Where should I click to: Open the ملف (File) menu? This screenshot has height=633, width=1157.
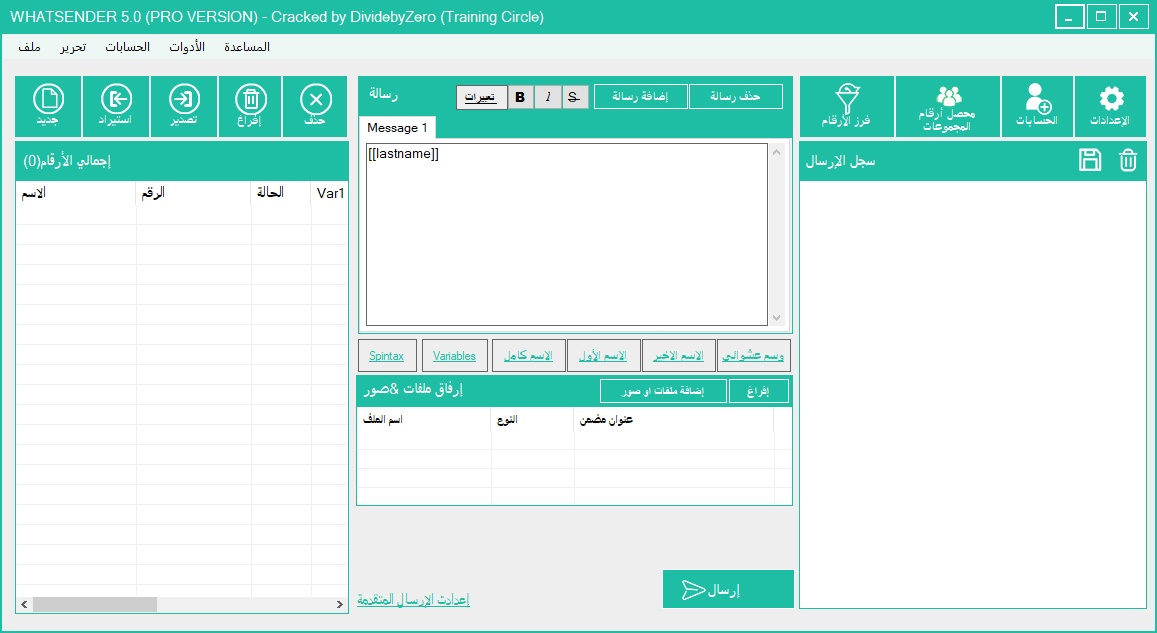[30, 46]
